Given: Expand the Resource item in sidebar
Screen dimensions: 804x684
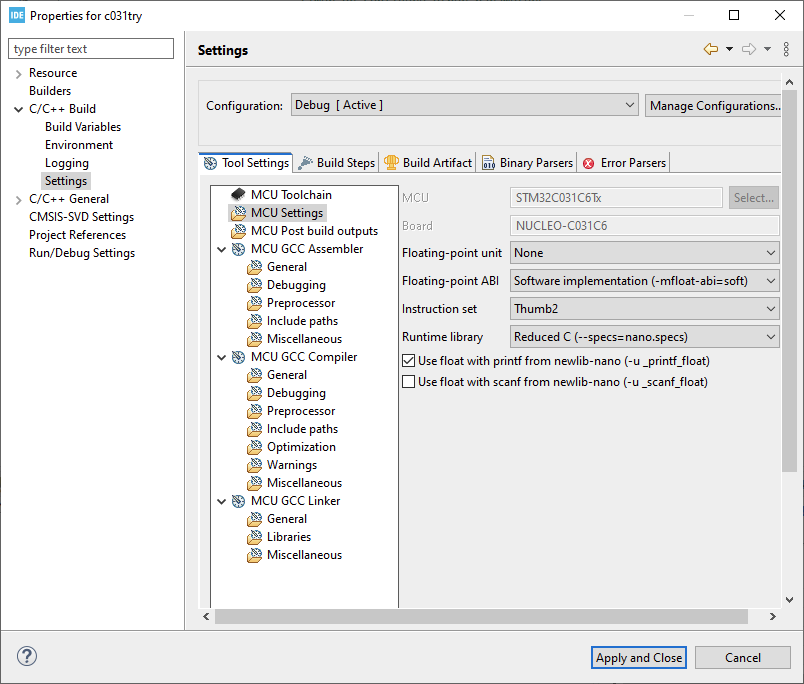Looking at the screenshot, I should pos(20,72).
